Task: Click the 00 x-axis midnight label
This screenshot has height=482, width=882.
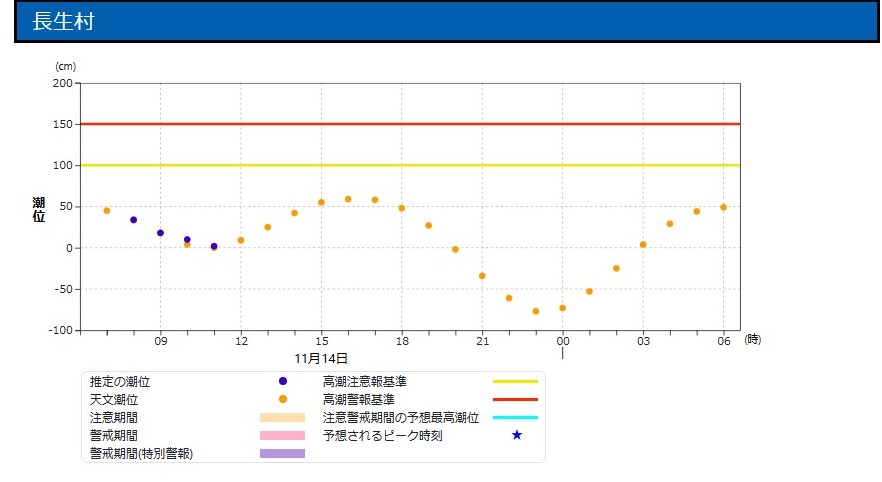Action: click(x=563, y=341)
